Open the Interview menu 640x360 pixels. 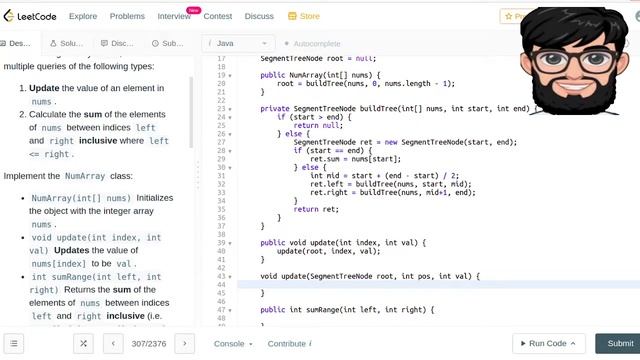174,16
